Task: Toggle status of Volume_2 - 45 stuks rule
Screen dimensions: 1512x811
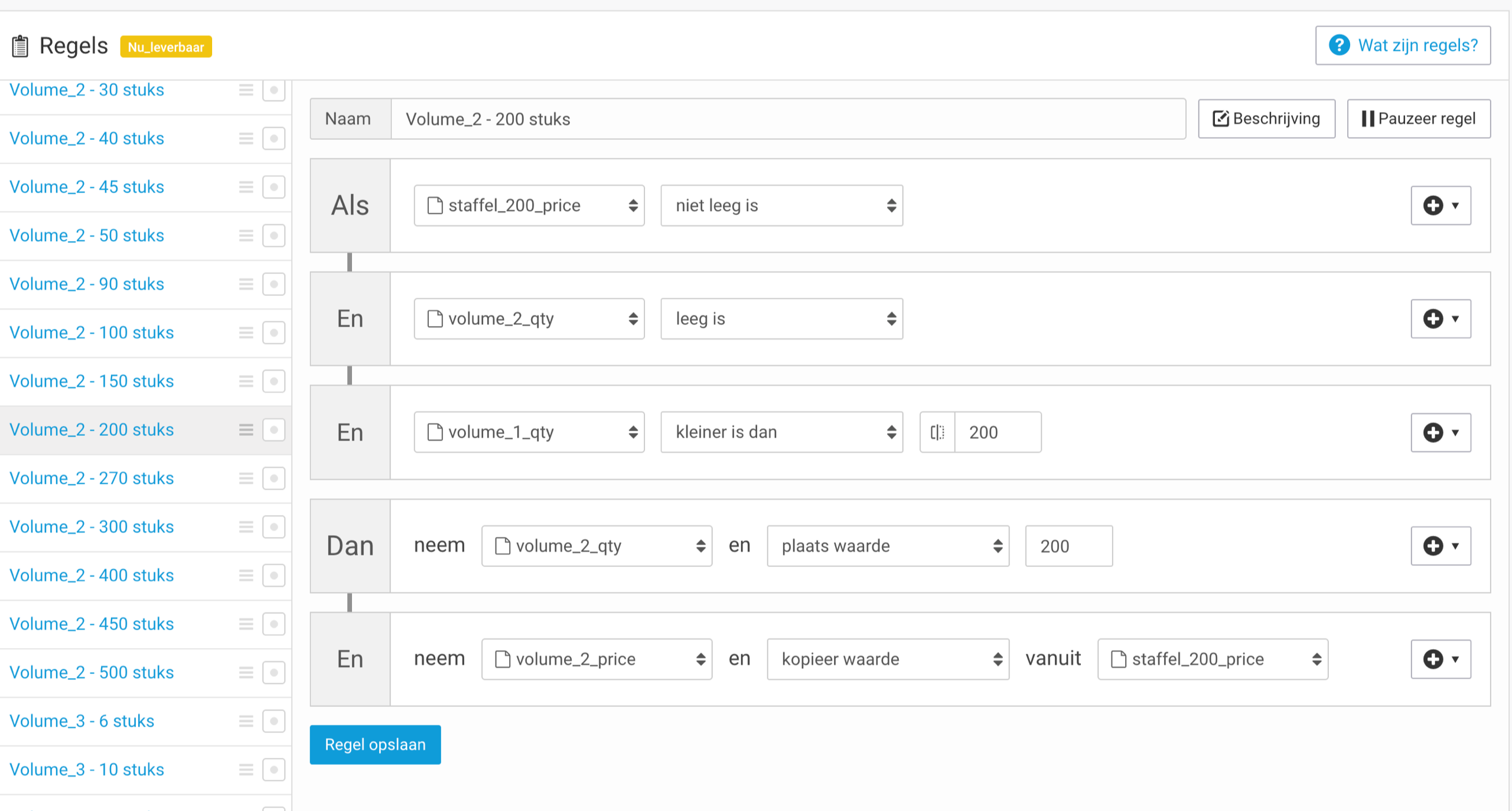Action: 273,187
